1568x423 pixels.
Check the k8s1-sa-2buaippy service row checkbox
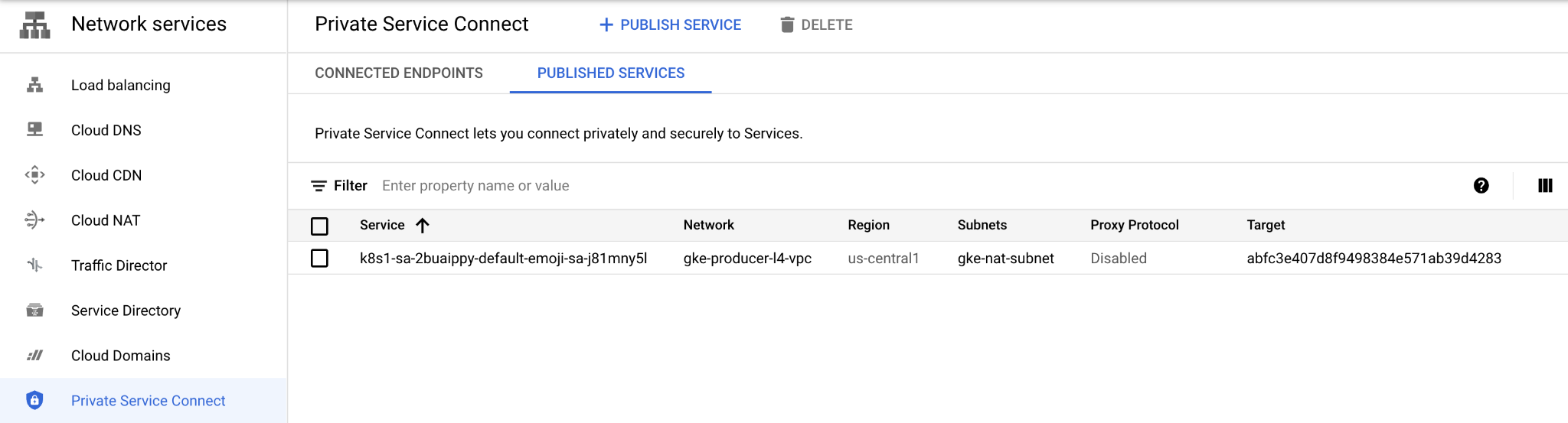[x=319, y=259]
